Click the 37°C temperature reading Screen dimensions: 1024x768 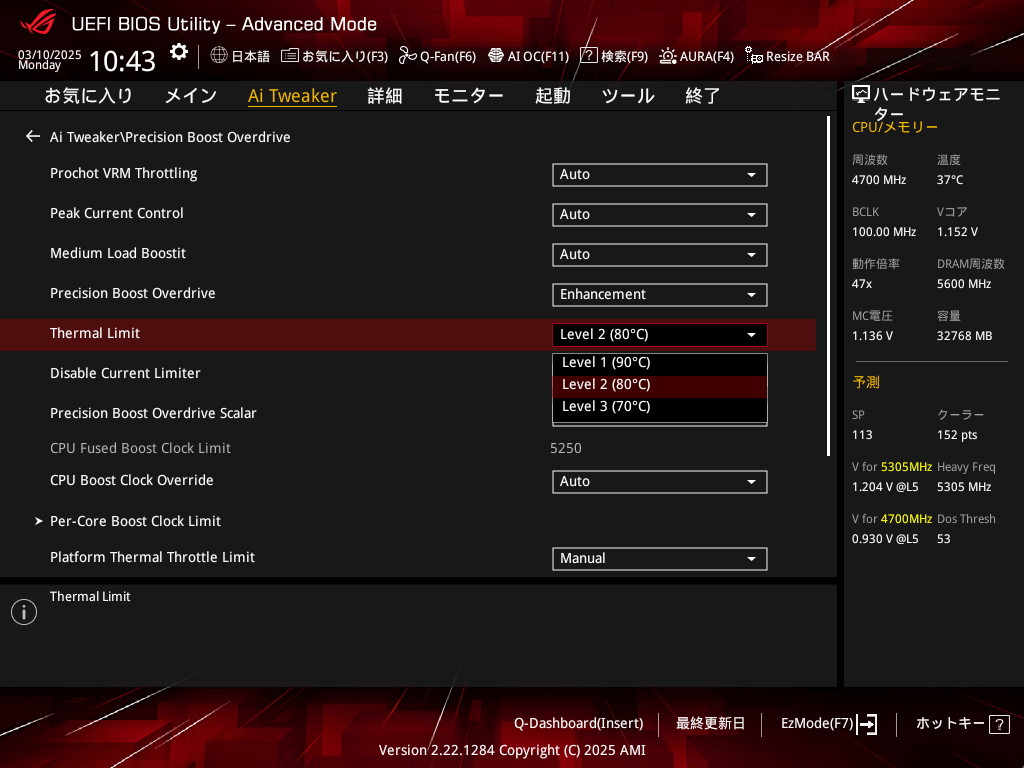tap(950, 180)
